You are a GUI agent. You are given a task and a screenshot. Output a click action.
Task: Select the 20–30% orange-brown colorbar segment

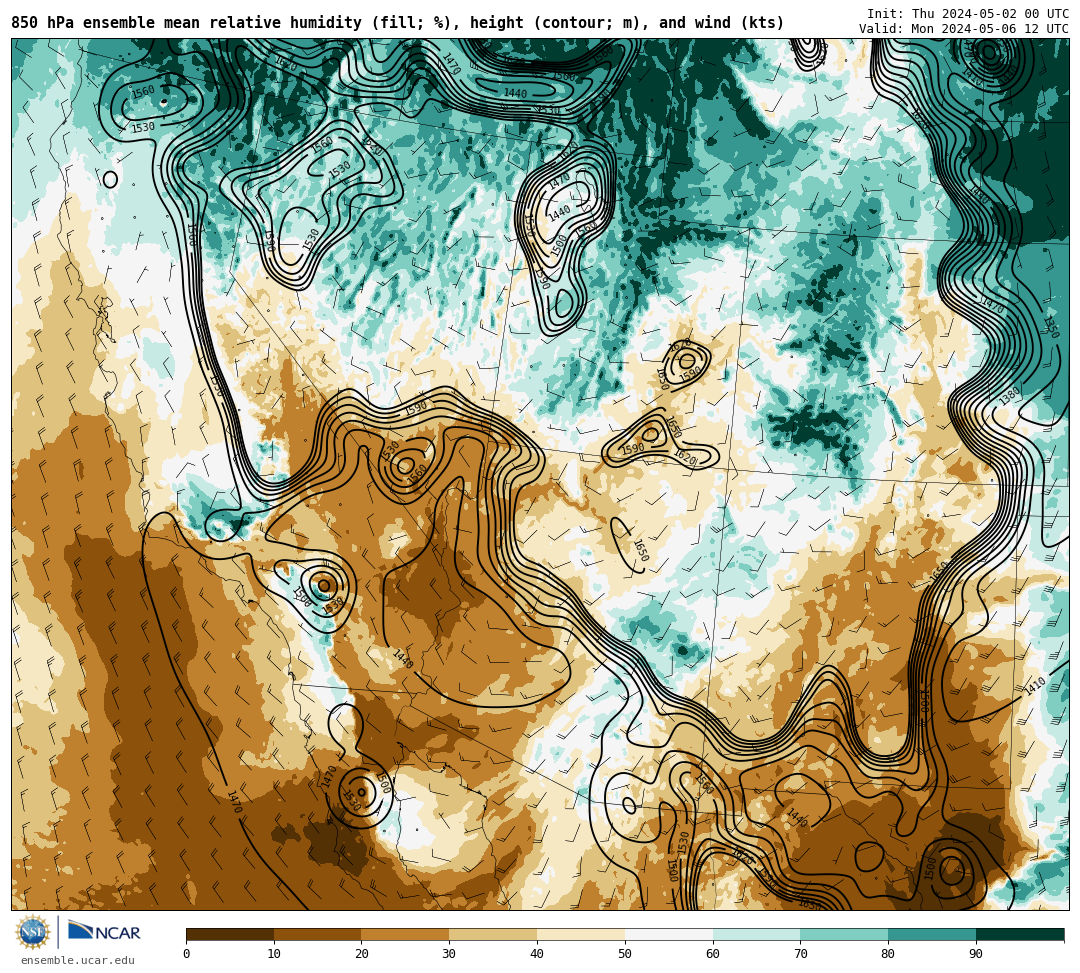[x=406, y=934]
